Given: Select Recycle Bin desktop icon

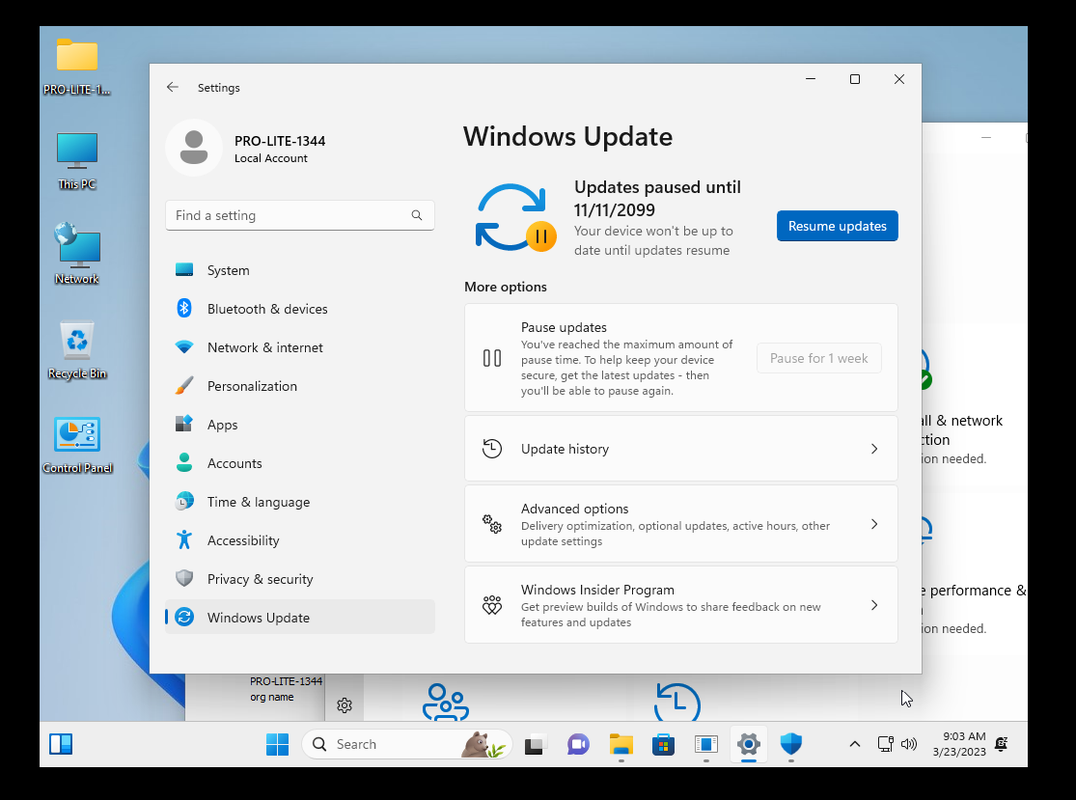Looking at the screenshot, I should (77, 350).
